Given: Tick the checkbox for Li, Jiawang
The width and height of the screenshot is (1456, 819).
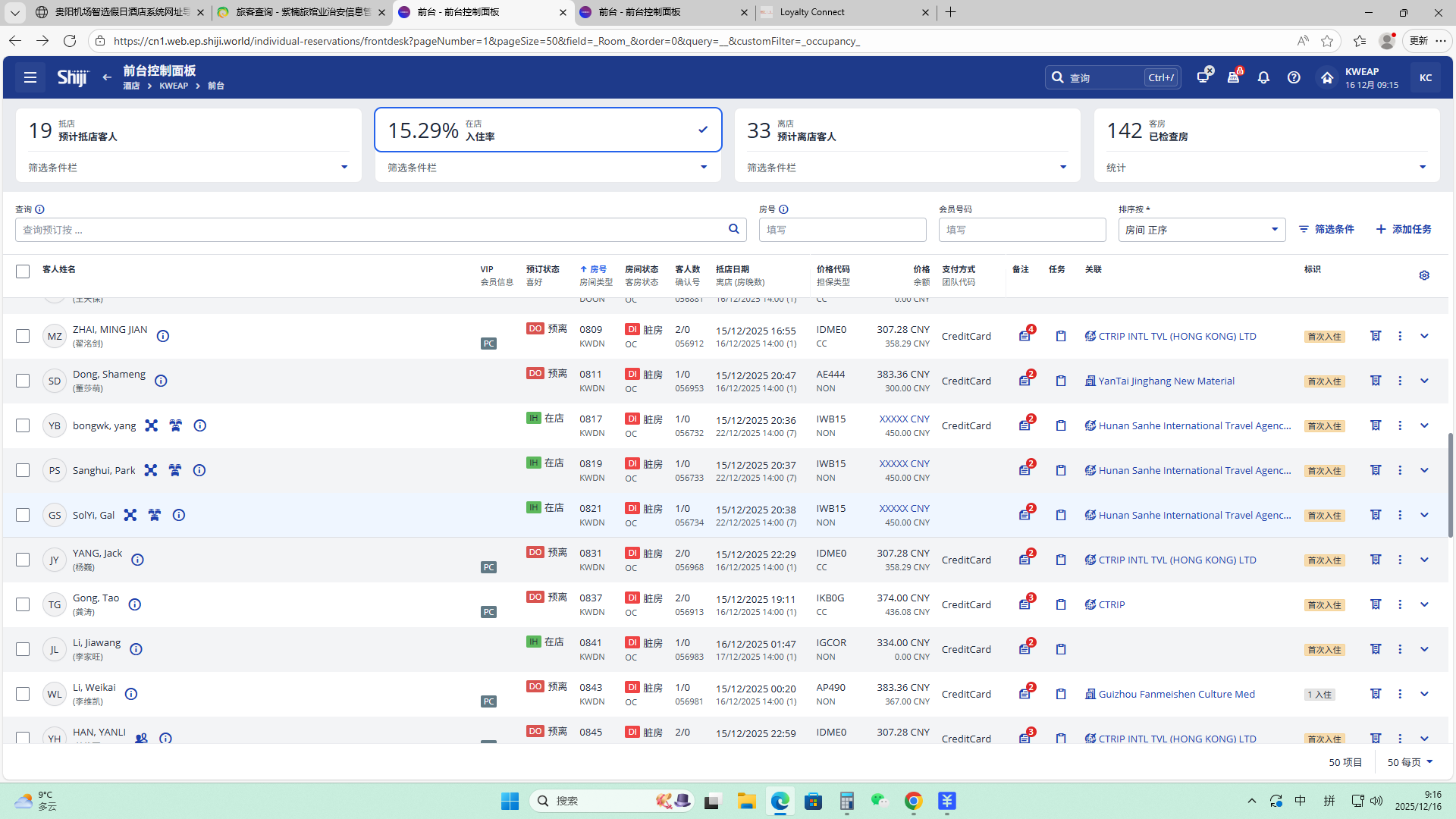Looking at the screenshot, I should tap(23, 649).
